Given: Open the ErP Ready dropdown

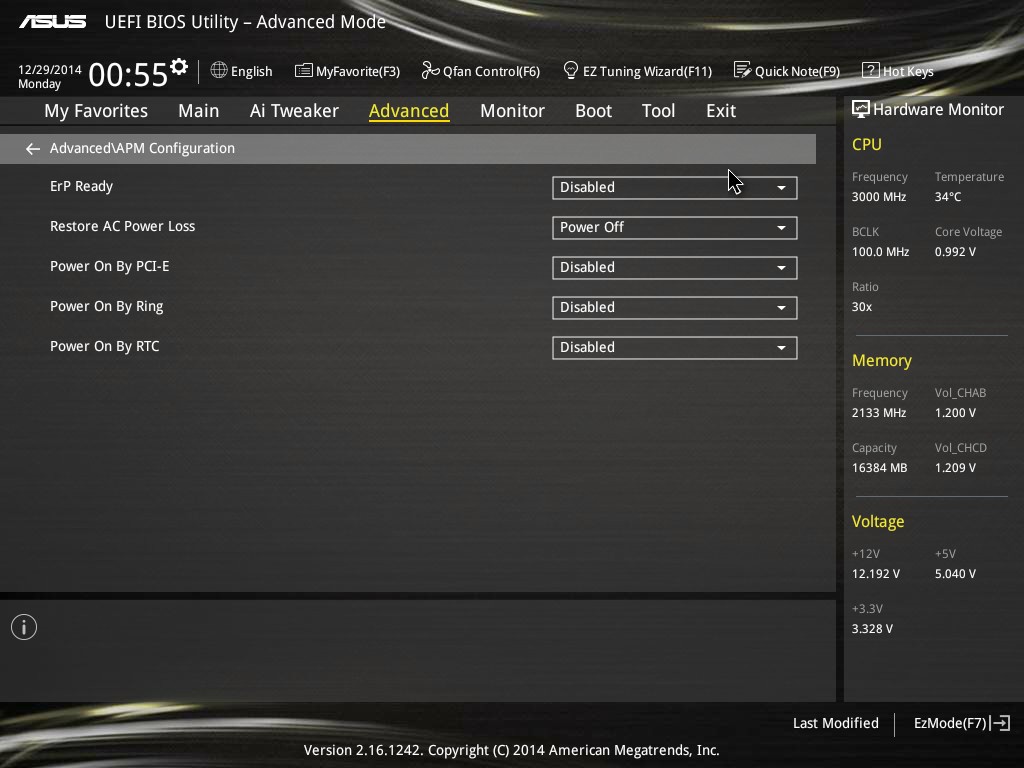Looking at the screenshot, I should point(675,187).
